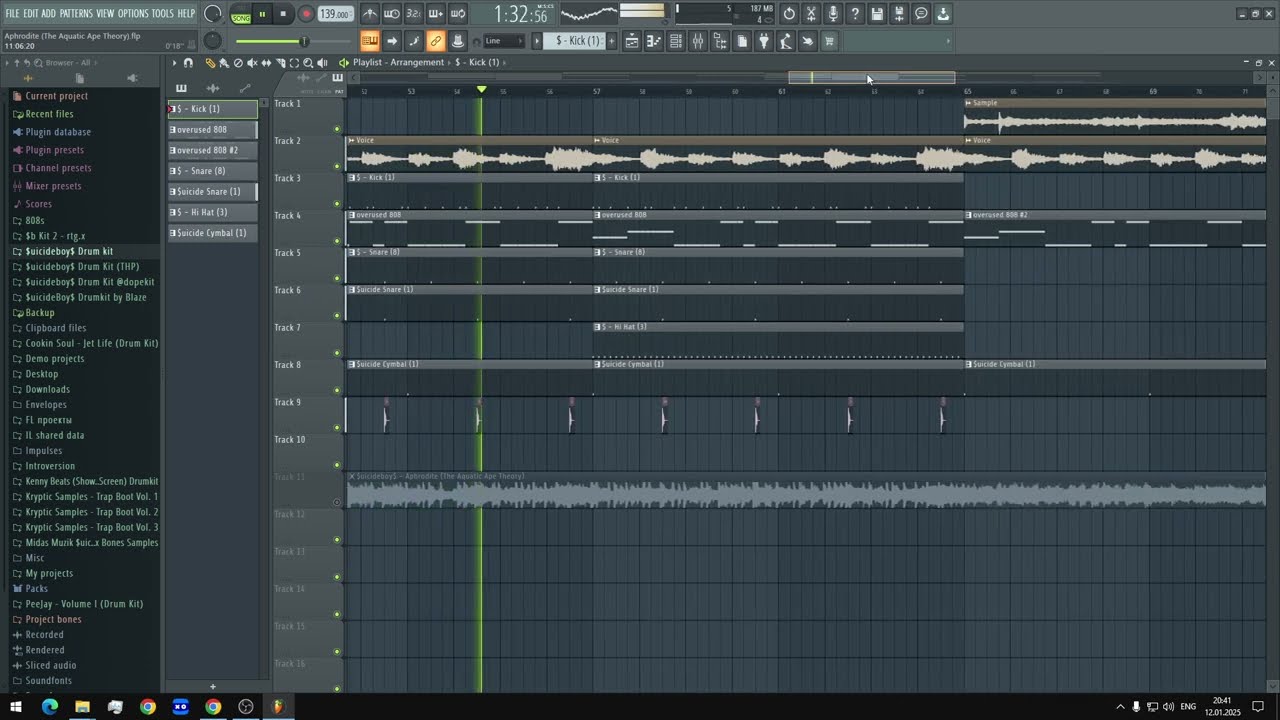Select the Mute tool in Playlist

tap(252, 63)
